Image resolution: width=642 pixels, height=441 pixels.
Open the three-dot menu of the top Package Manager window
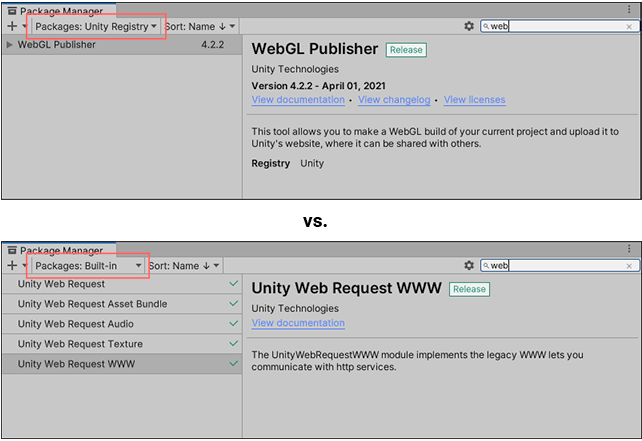[629, 9]
